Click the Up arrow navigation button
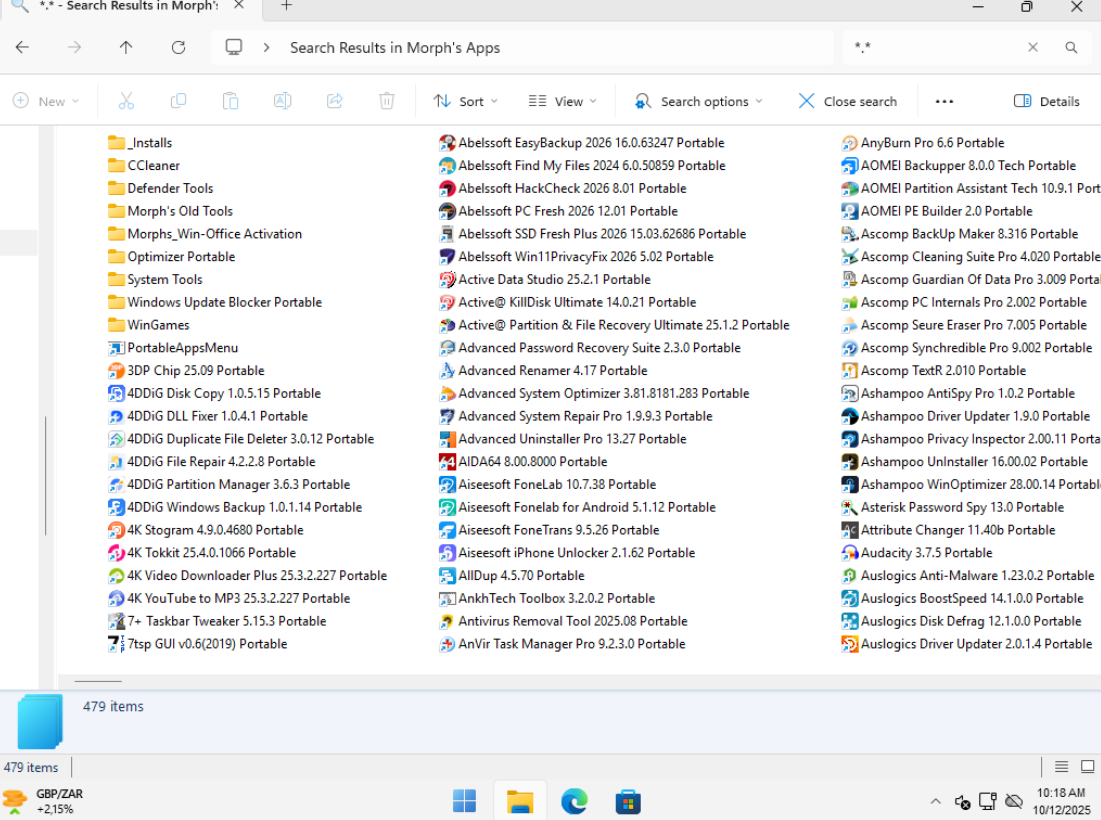Viewport: 1101px width, 820px height. [x=126, y=47]
